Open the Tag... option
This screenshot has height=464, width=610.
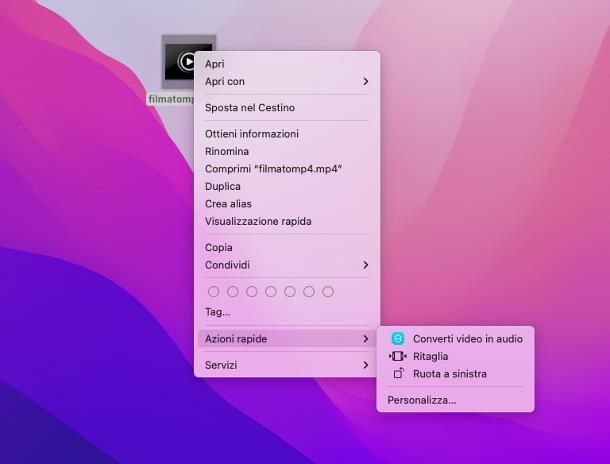287,312
